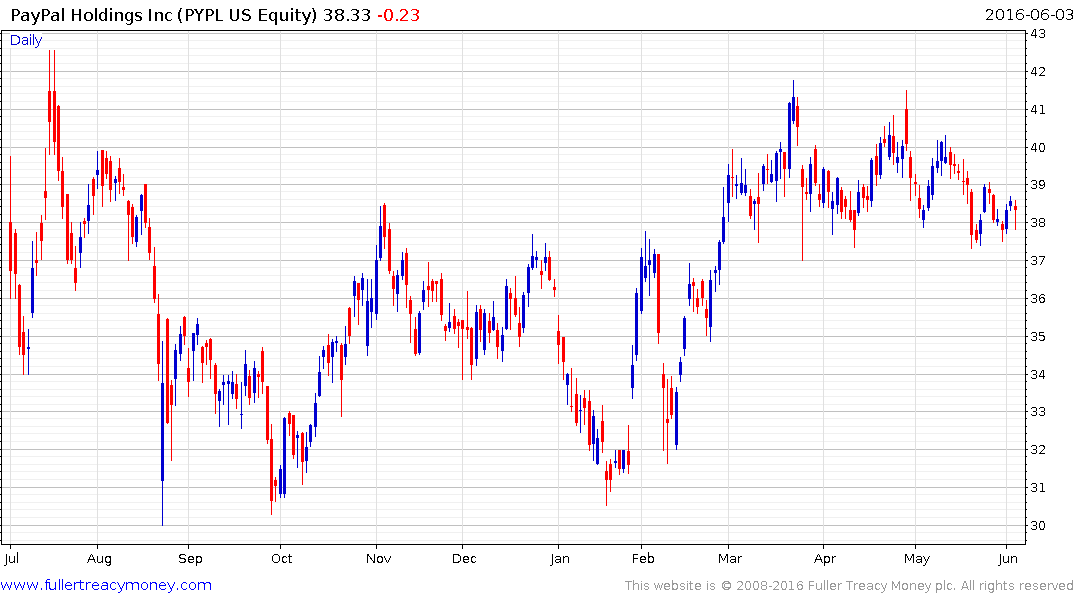The image size is (1075, 600).
Task: Open the www.fullertreacymoney.com link
Action: (x=106, y=585)
